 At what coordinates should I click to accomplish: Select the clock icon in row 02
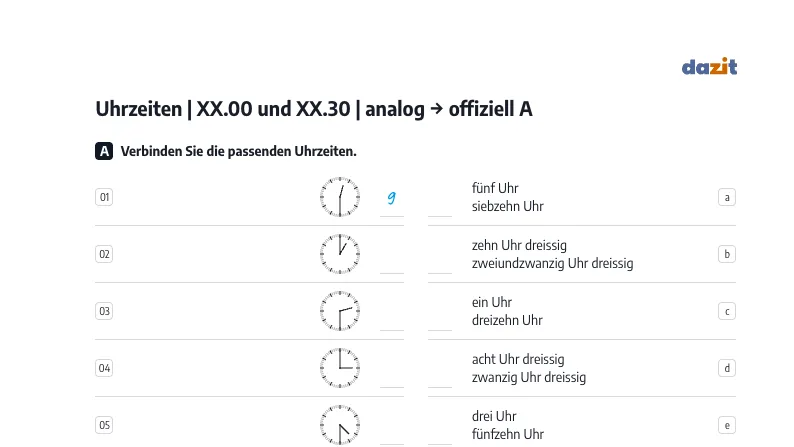[x=340, y=254]
